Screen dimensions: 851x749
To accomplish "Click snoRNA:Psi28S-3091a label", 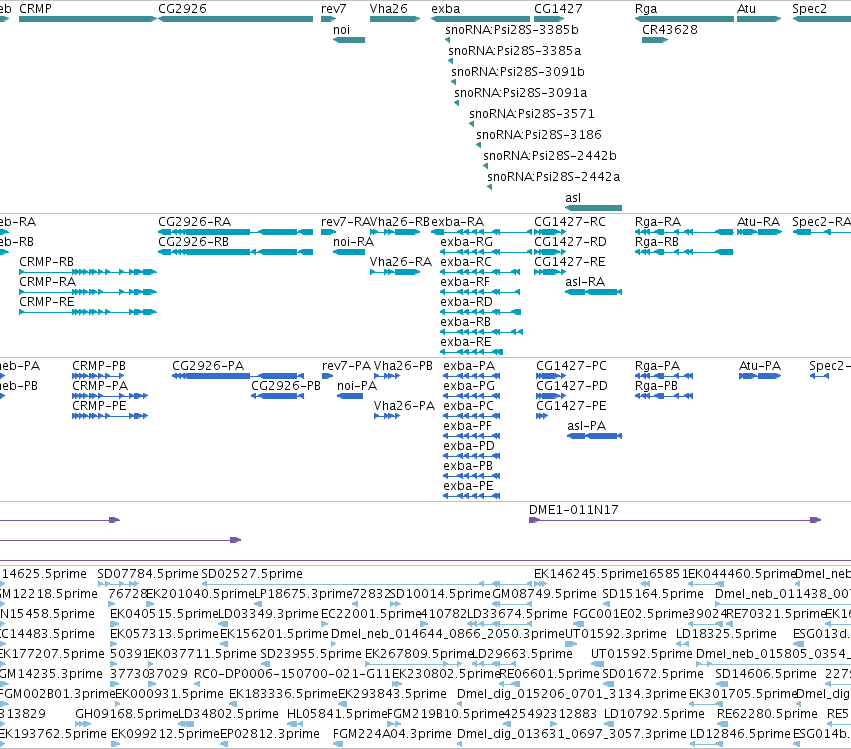I will (520, 93).
